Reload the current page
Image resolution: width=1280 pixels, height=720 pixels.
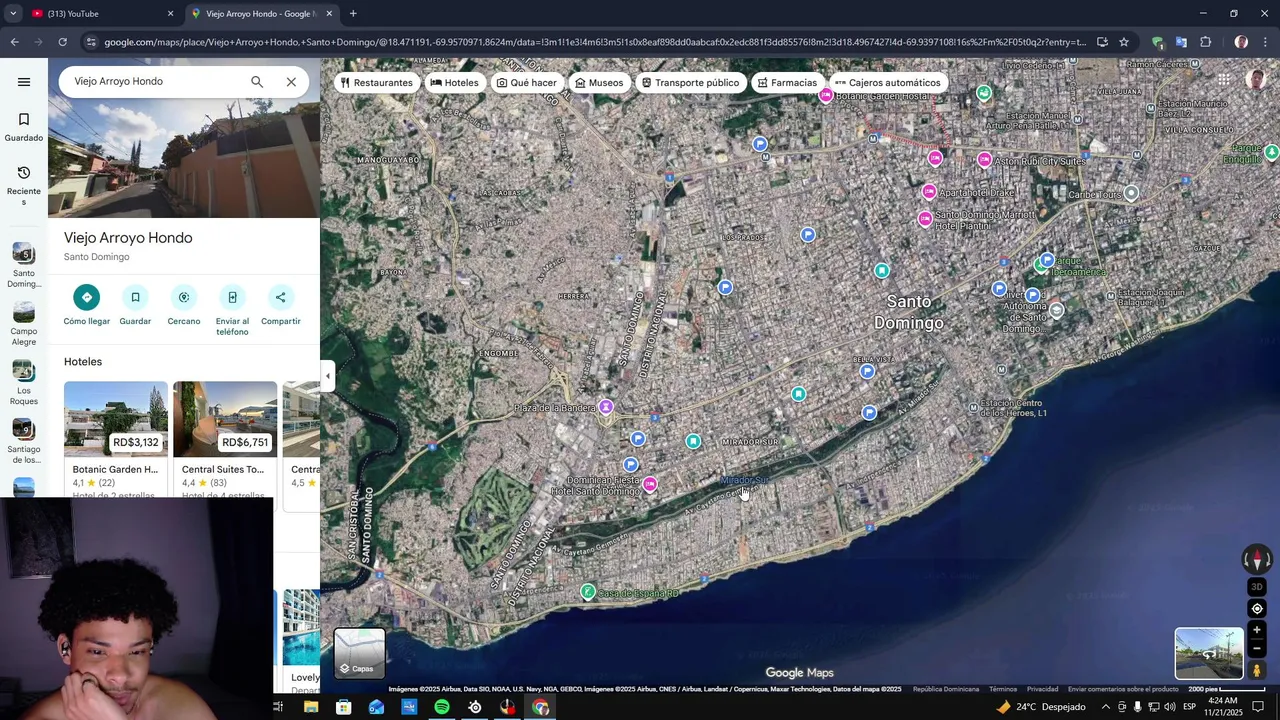[62, 42]
